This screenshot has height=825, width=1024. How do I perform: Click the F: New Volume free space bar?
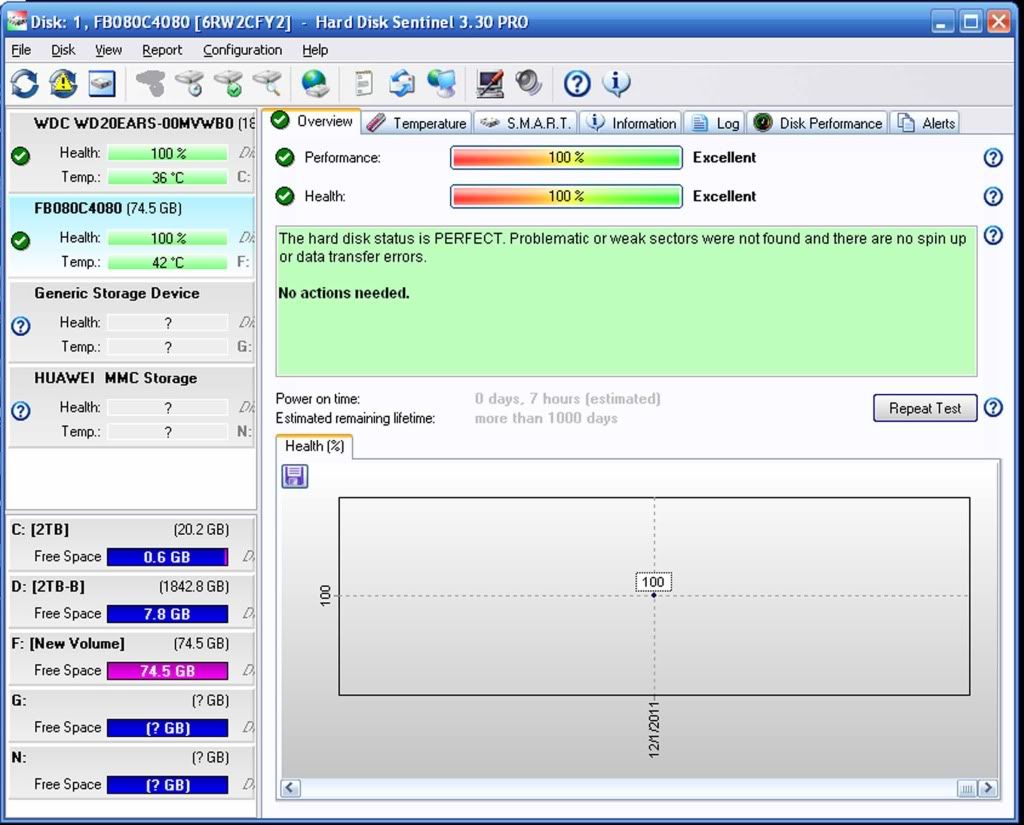point(167,671)
